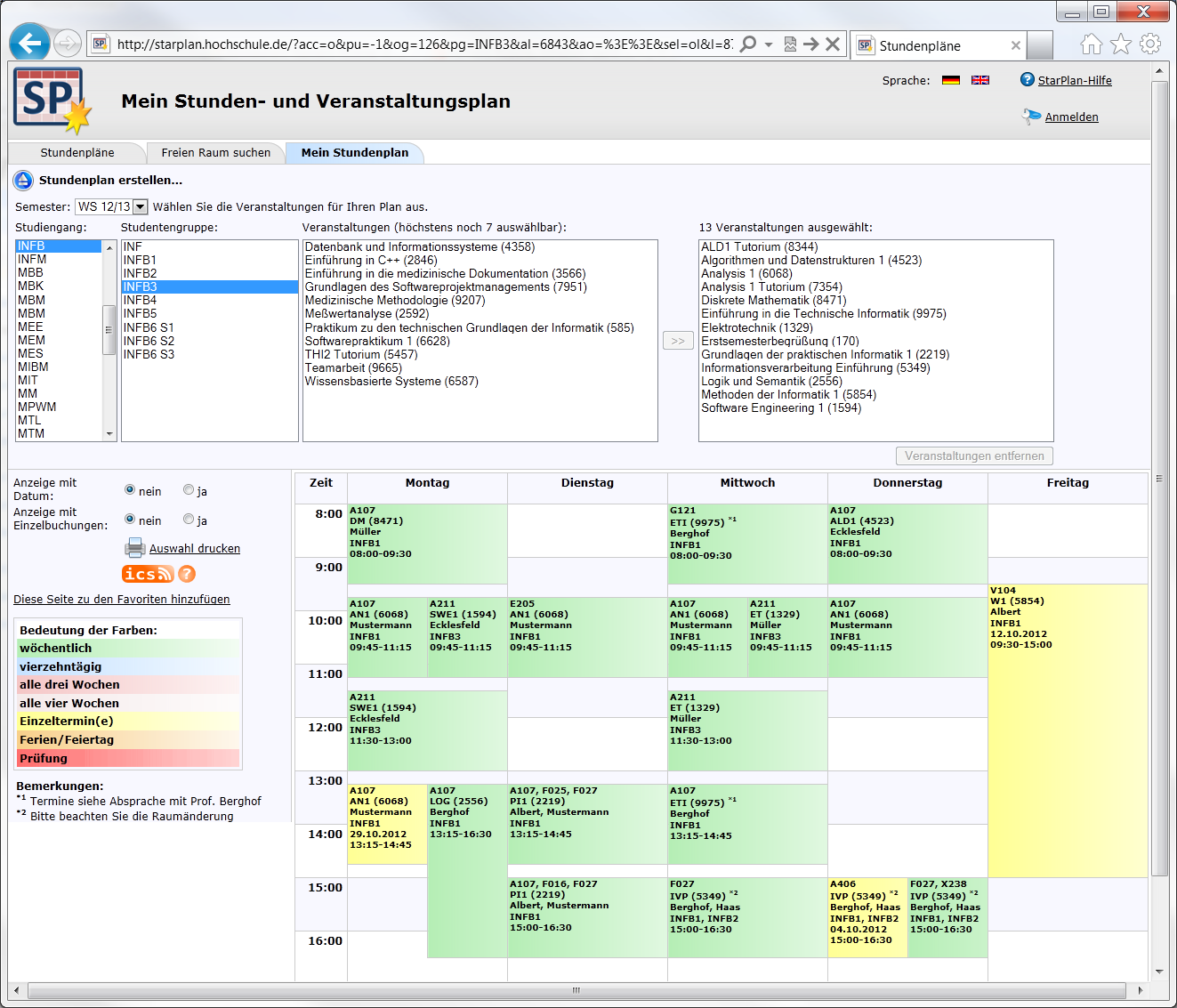
Task: Close the Stundenpläne browser tab
Action: pos(1015,45)
